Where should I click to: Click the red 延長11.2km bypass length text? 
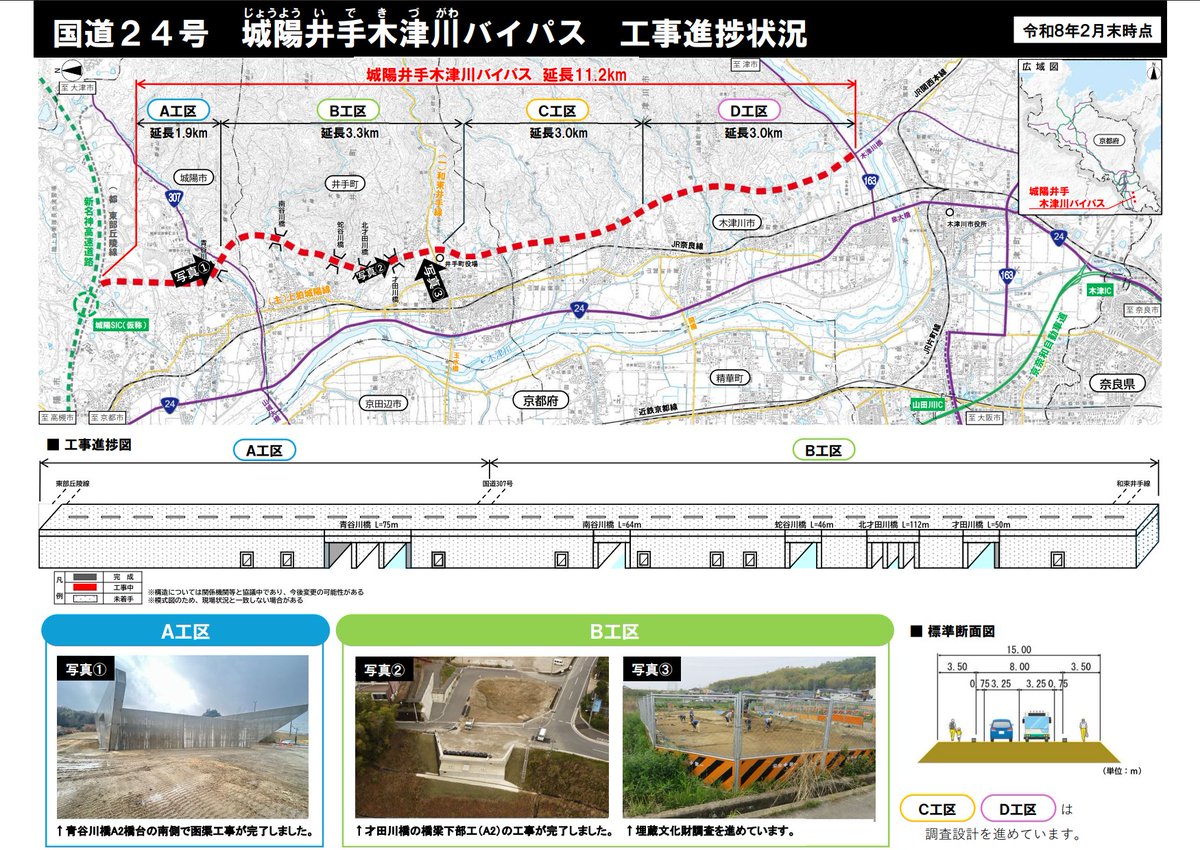point(497,74)
